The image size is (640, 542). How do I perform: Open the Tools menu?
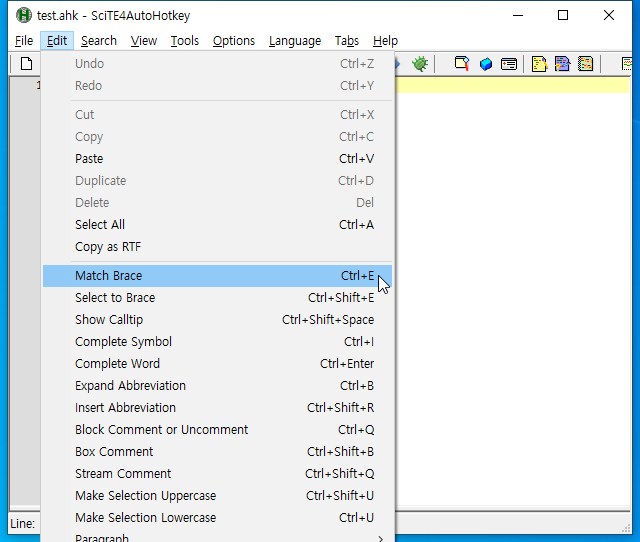(184, 41)
